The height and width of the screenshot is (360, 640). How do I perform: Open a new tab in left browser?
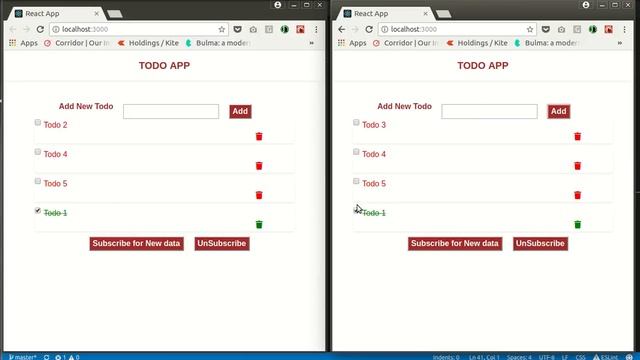click(115, 14)
